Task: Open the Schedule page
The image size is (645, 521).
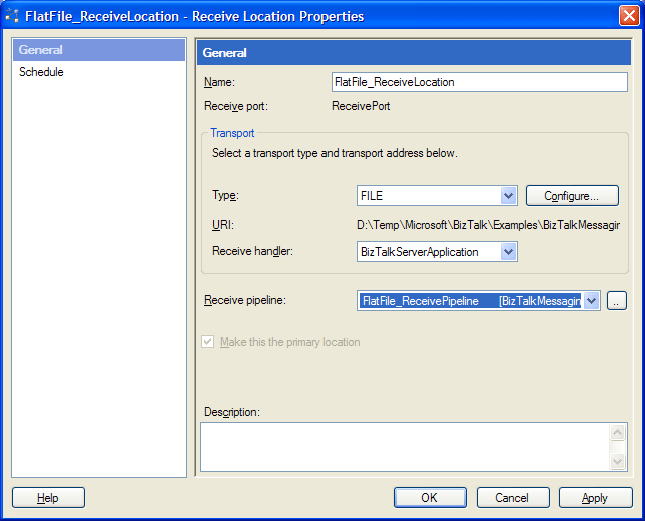Action: (x=41, y=72)
